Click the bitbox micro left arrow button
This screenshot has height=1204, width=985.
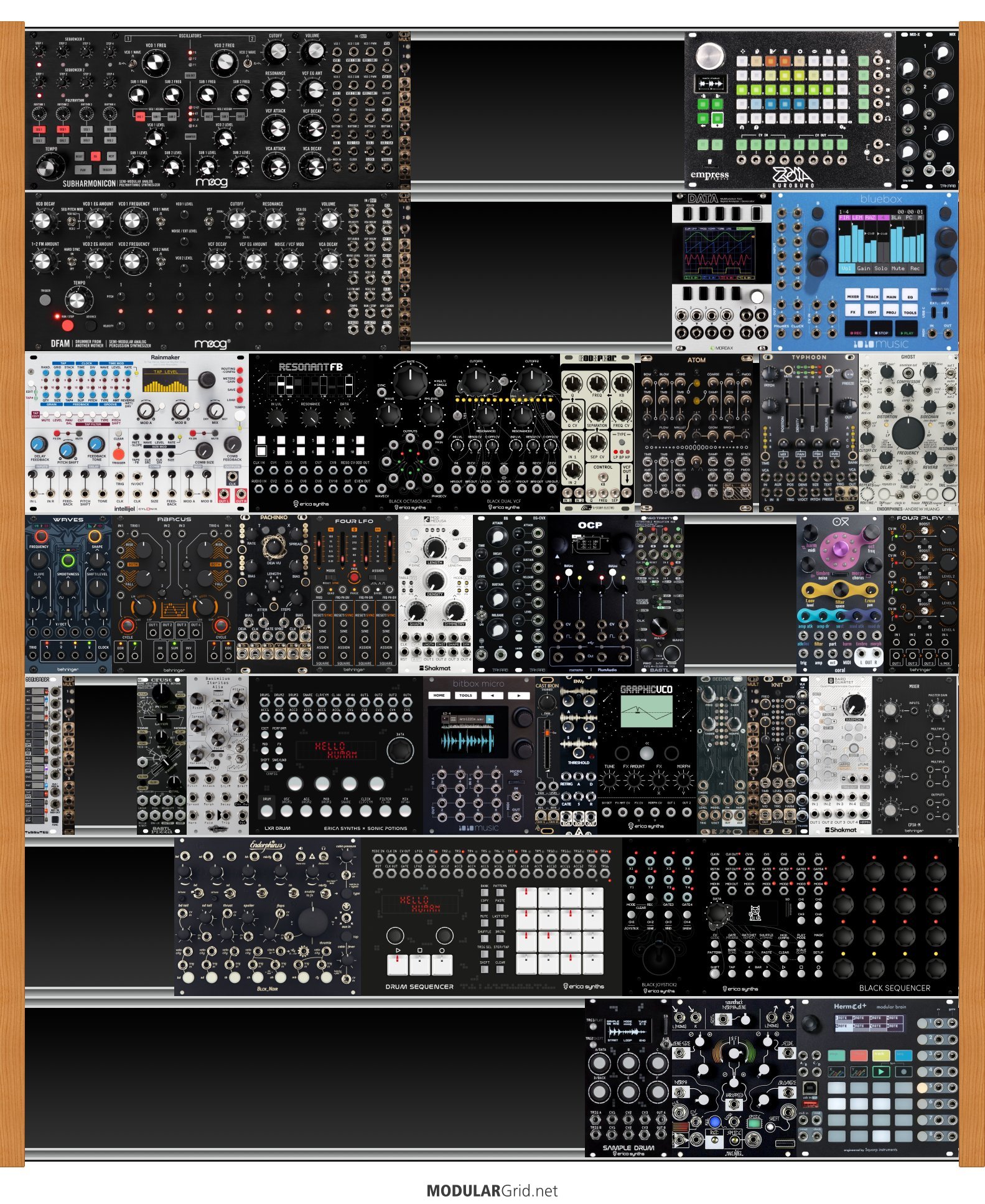click(x=492, y=695)
